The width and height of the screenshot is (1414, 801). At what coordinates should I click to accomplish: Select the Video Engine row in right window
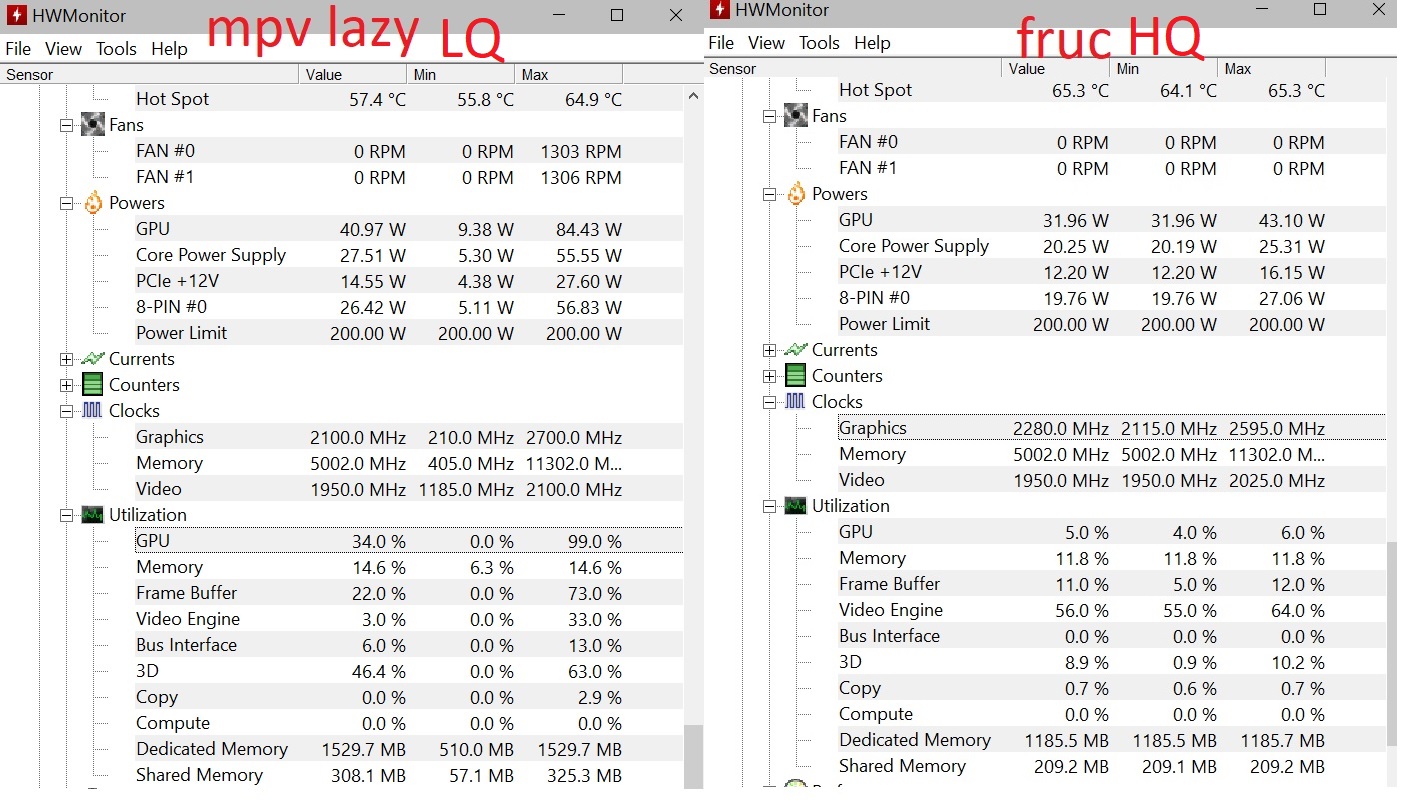(1062, 610)
